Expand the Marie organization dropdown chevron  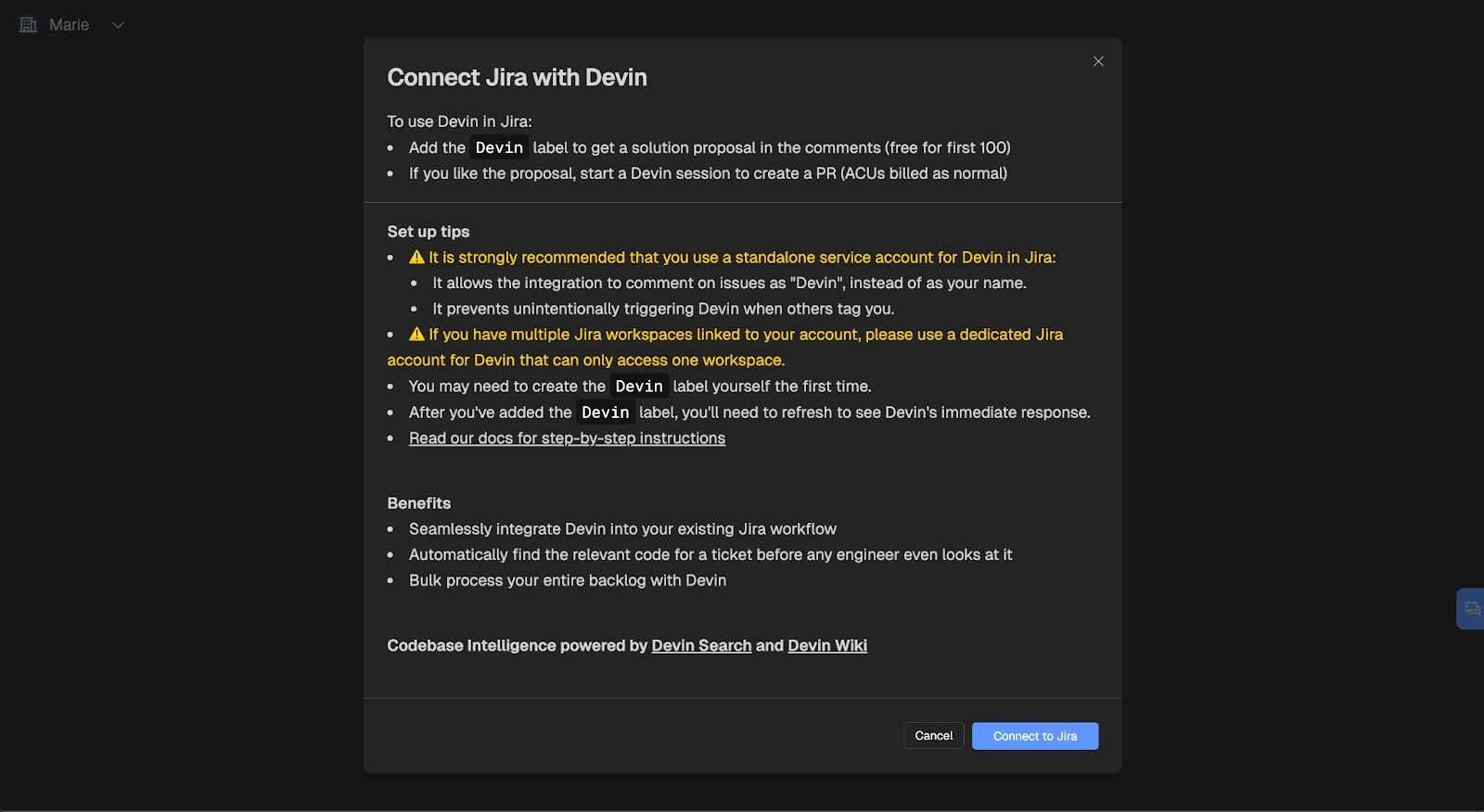click(118, 25)
